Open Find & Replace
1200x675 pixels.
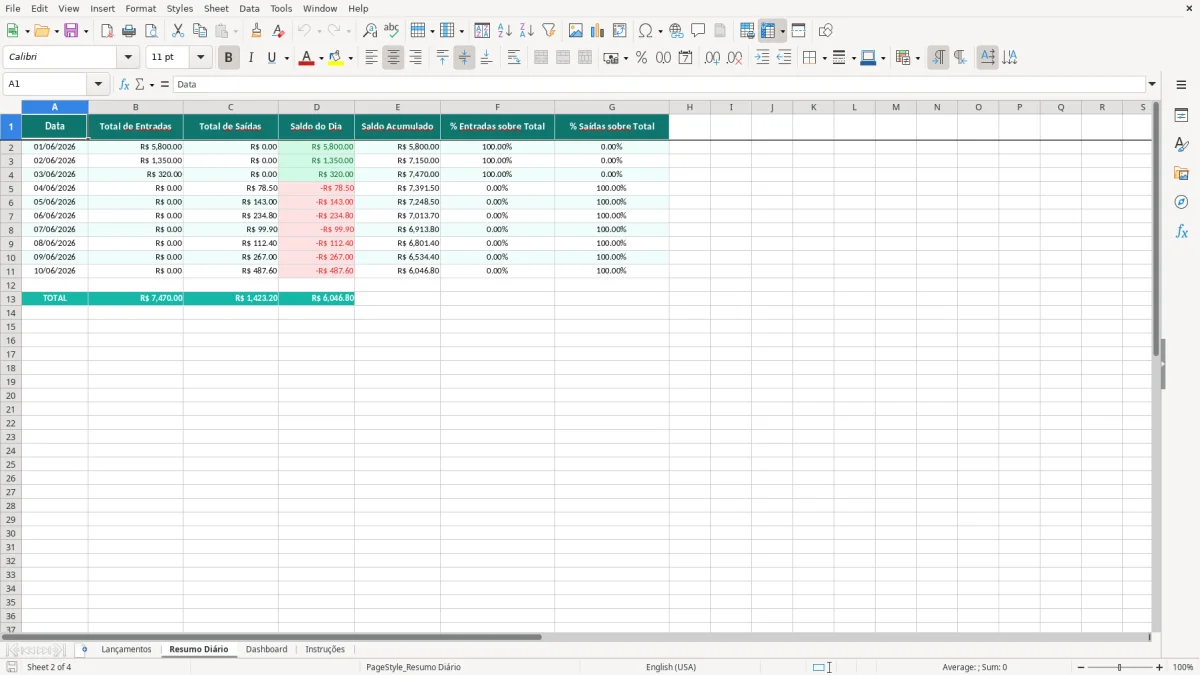370,31
